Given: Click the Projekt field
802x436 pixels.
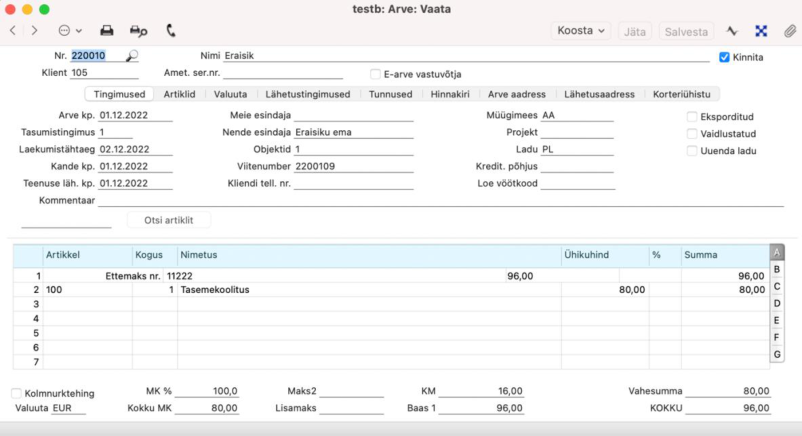Looking at the screenshot, I should click(x=577, y=132).
